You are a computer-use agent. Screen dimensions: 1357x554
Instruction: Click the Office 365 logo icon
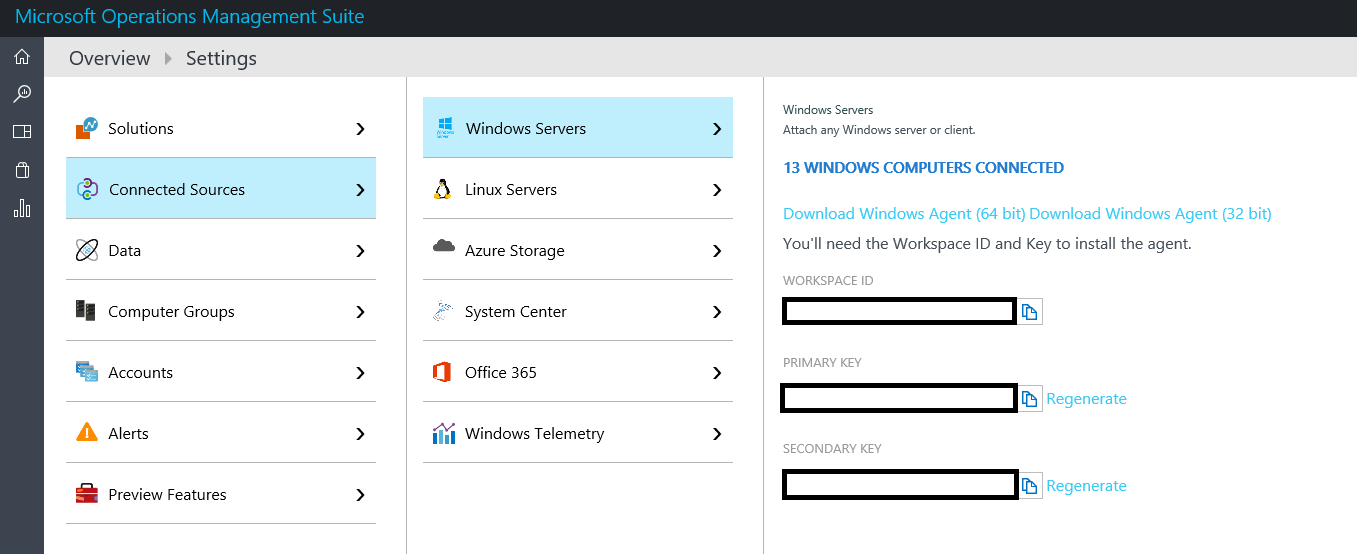click(442, 372)
